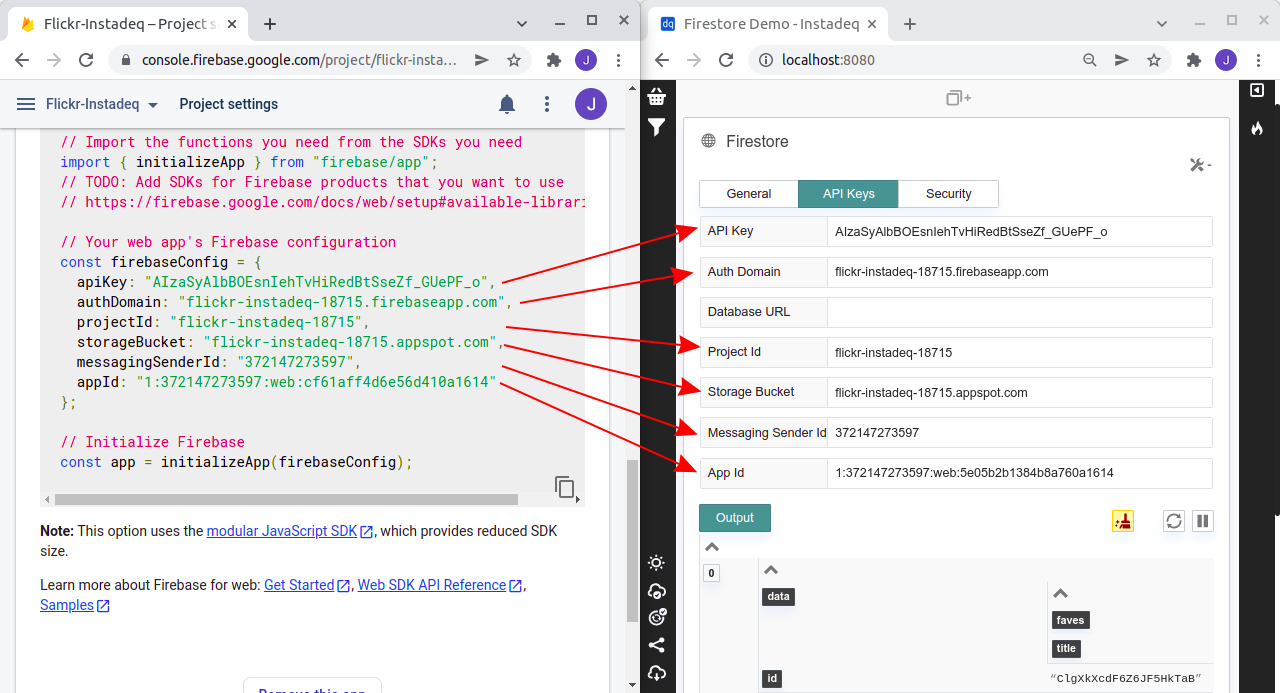Click zoom magnifier icon in localhost address bar
Image resolution: width=1280 pixels, height=693 pixels.
(1090, 60)
